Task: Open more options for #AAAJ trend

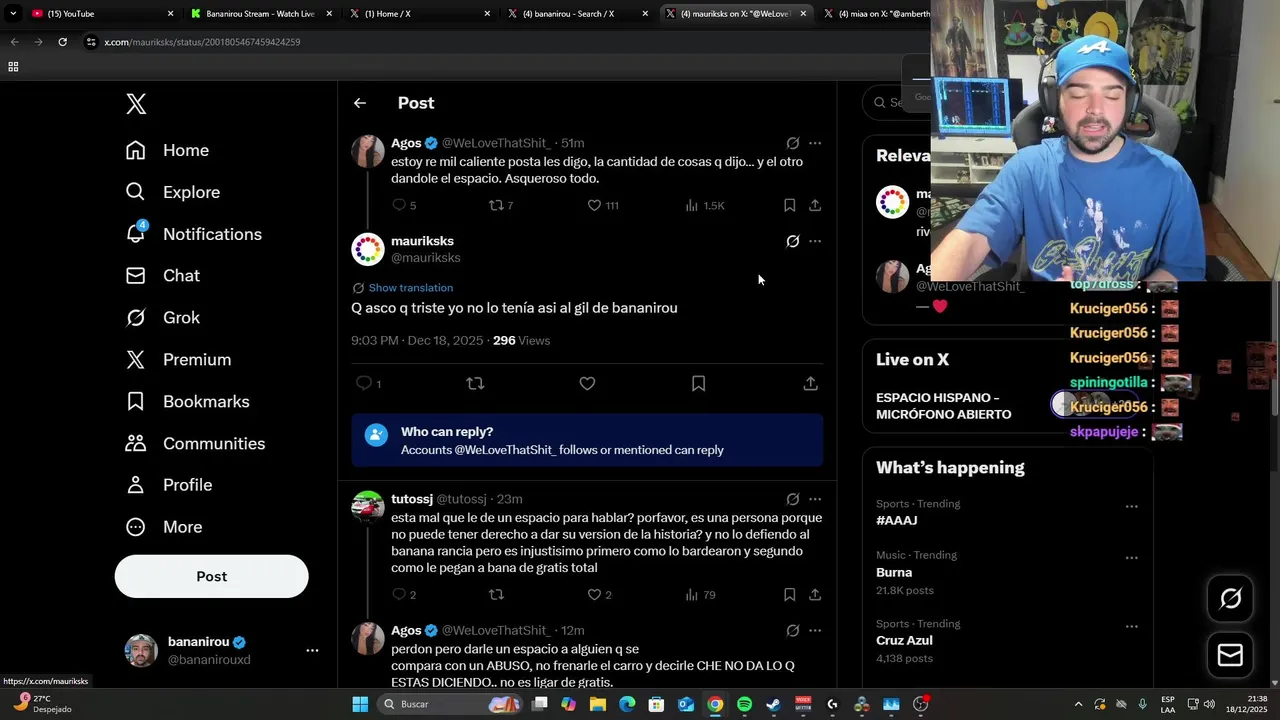Action: (x=1131, y=507)
